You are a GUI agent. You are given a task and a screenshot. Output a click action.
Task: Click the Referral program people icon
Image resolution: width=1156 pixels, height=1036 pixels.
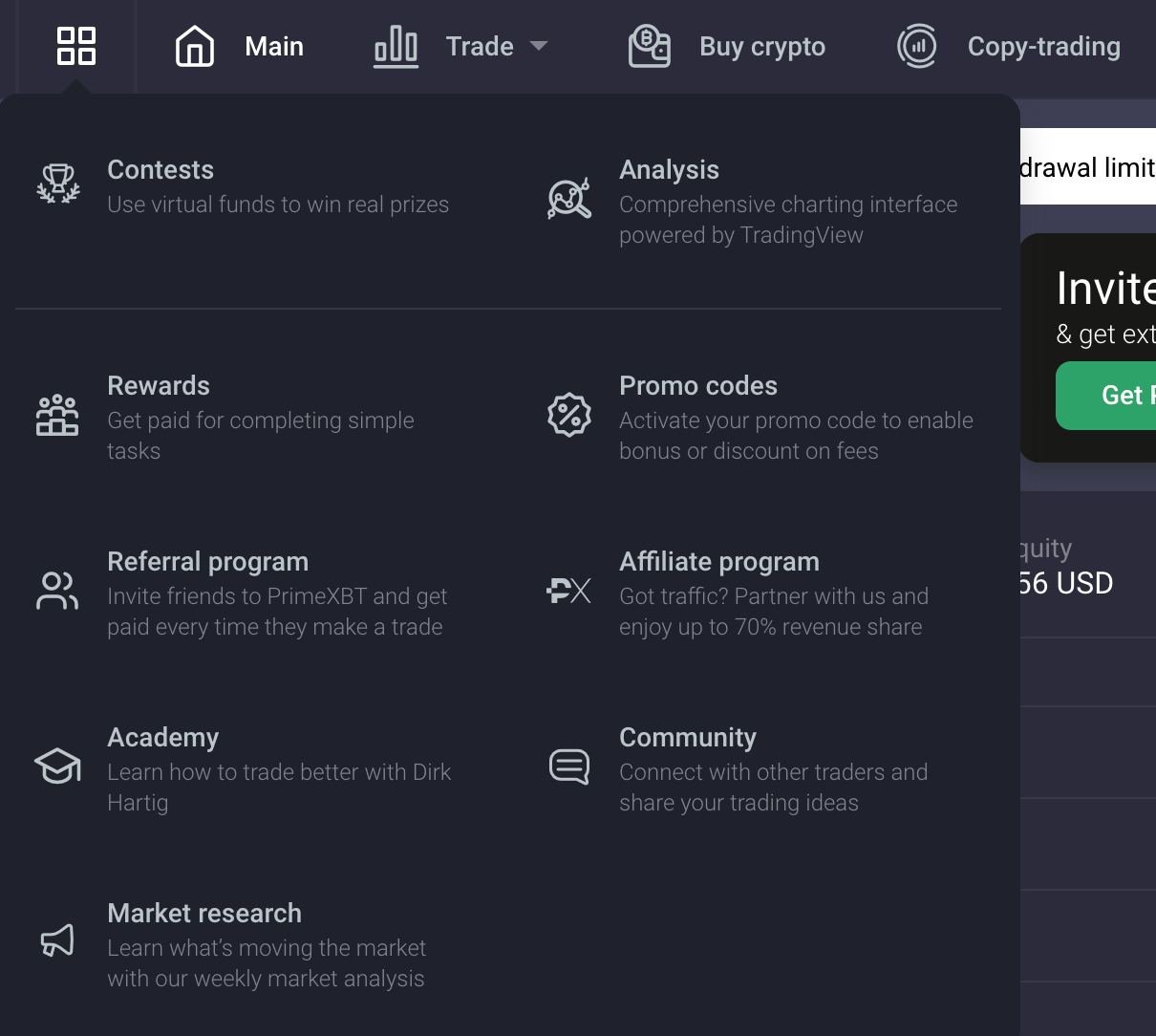coord(57,591)
